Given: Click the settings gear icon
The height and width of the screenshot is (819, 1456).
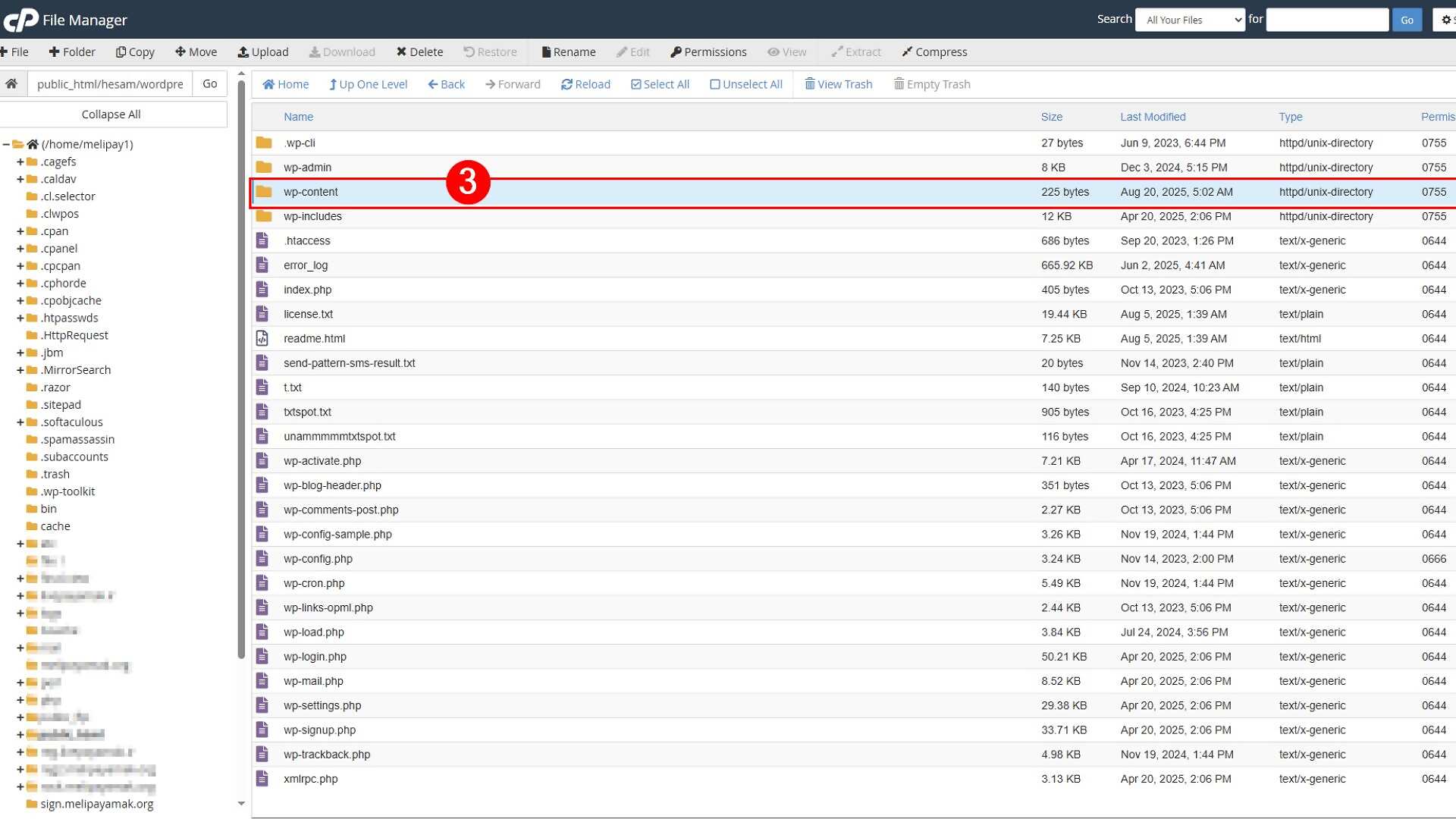Looking at the screenshot, I should pyautogui.click(x=1446, y=20).
